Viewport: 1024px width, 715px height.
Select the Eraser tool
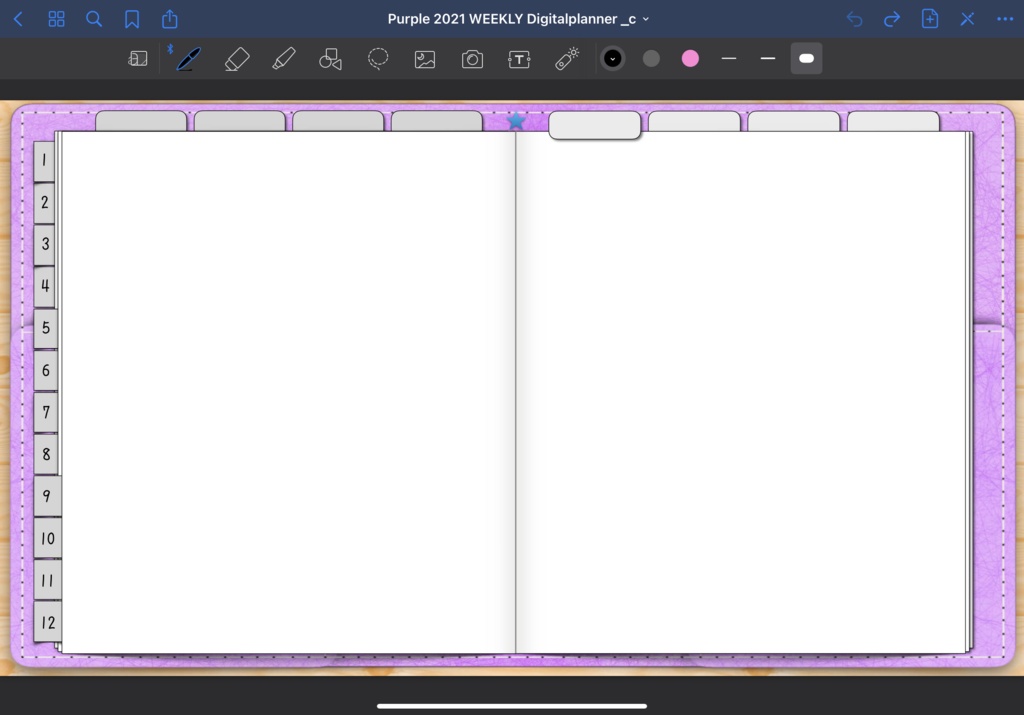coord(237,59)
